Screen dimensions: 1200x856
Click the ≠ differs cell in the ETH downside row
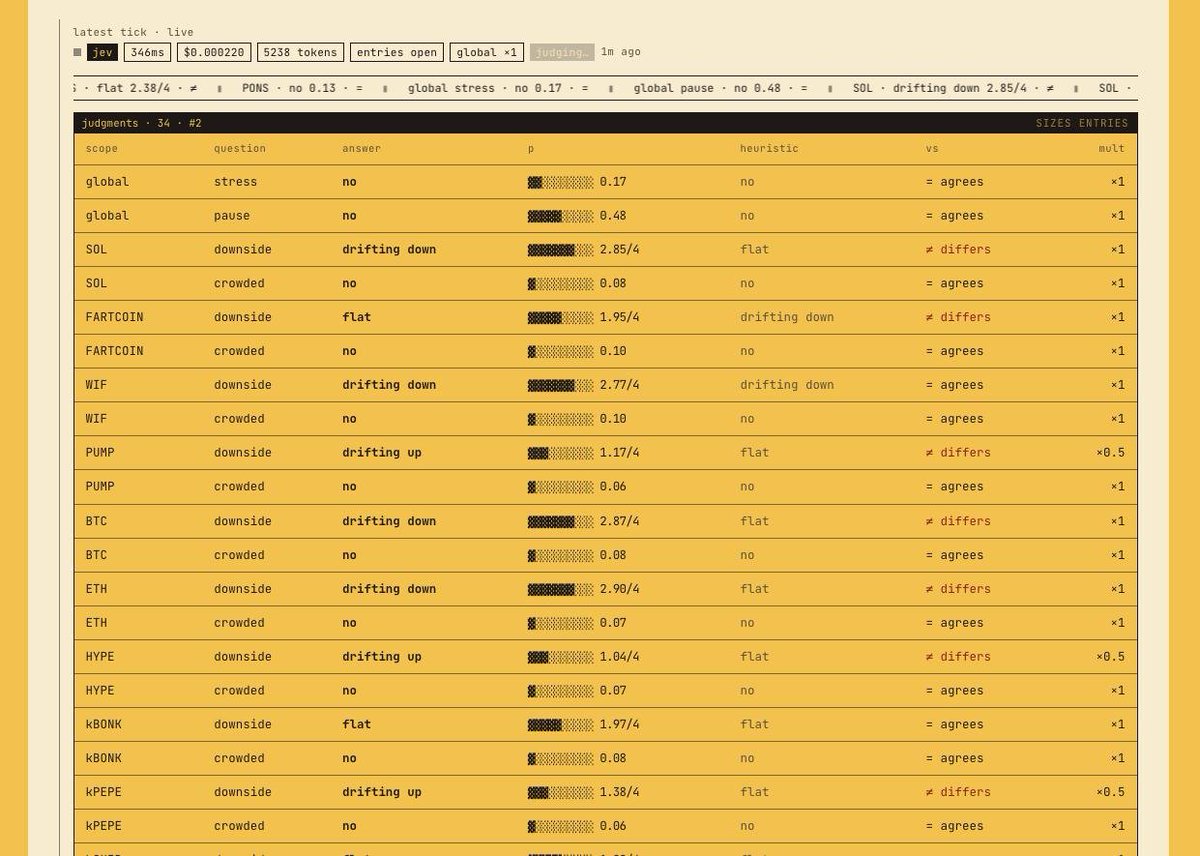click(x=958, y=589)
